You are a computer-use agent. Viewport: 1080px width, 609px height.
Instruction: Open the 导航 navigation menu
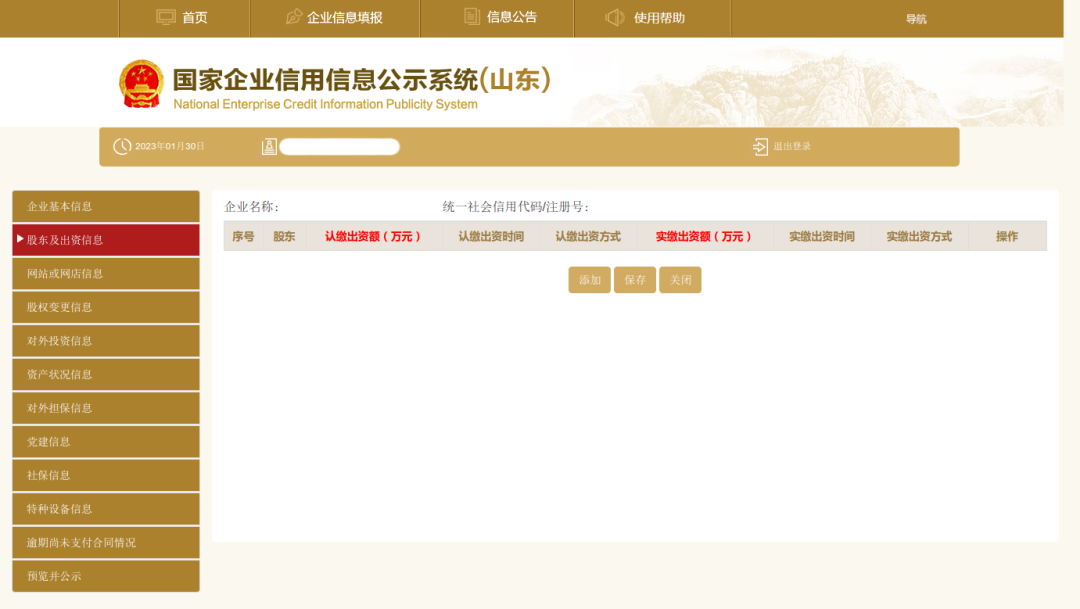(916, 19)
